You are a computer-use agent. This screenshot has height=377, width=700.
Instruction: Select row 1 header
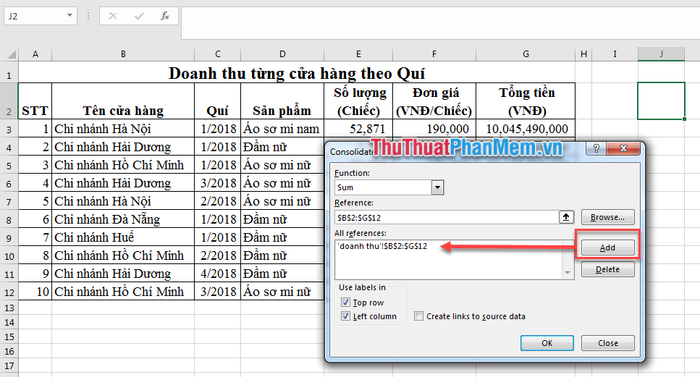[x=9, y=73]
